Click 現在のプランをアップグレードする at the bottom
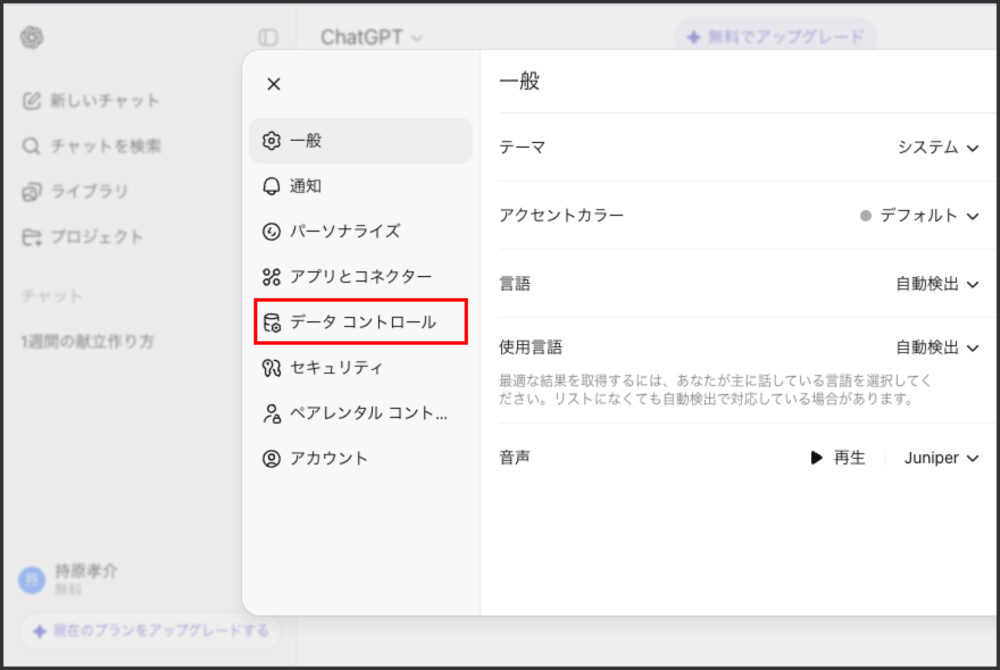The image size is (1000, 670). [x=148, y=631]
